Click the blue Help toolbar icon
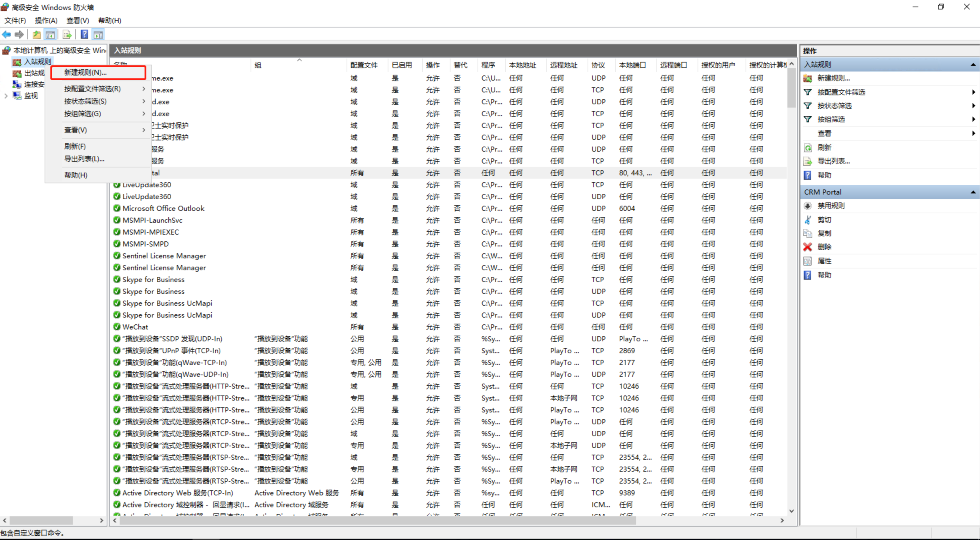 (x=84, y=34)
